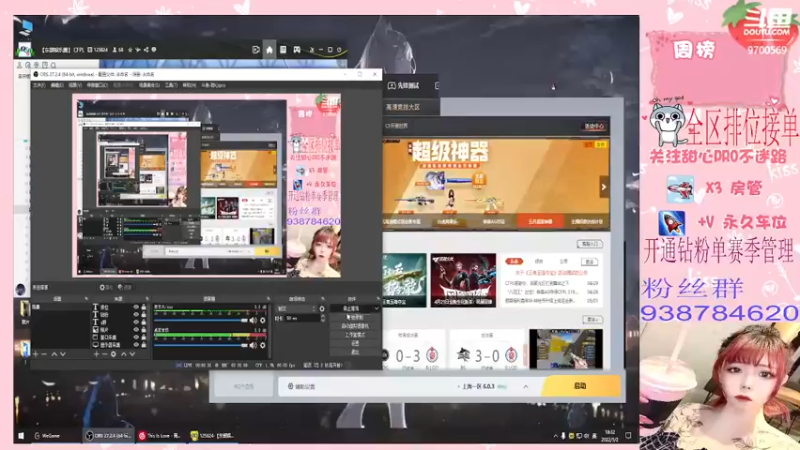Image resolution: width=800 pixels, height=450 pixels.
Task: Open the 工具(T) menu in OBS
Action: point(170,85)
